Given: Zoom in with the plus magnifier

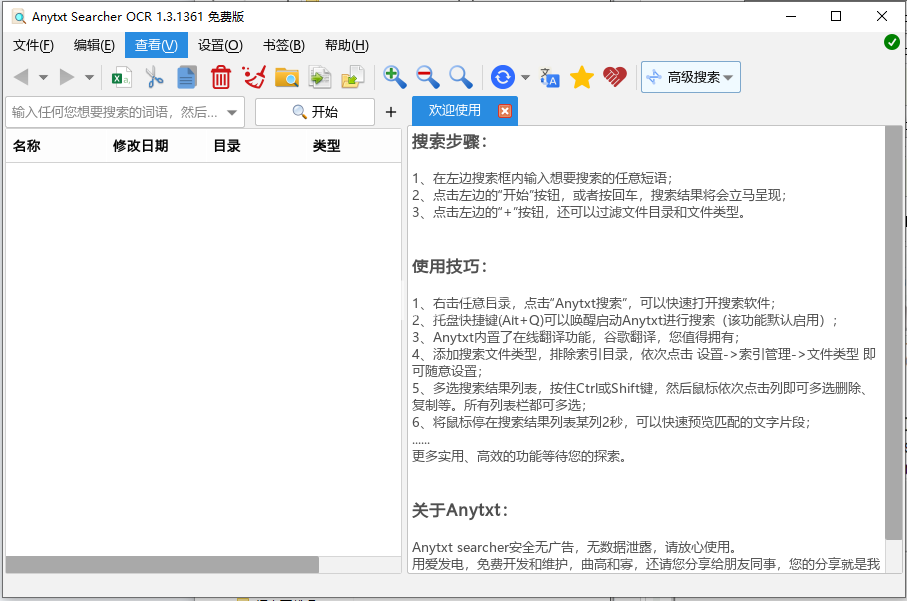Looking at the screenshot, I should [x=394, y=77].
